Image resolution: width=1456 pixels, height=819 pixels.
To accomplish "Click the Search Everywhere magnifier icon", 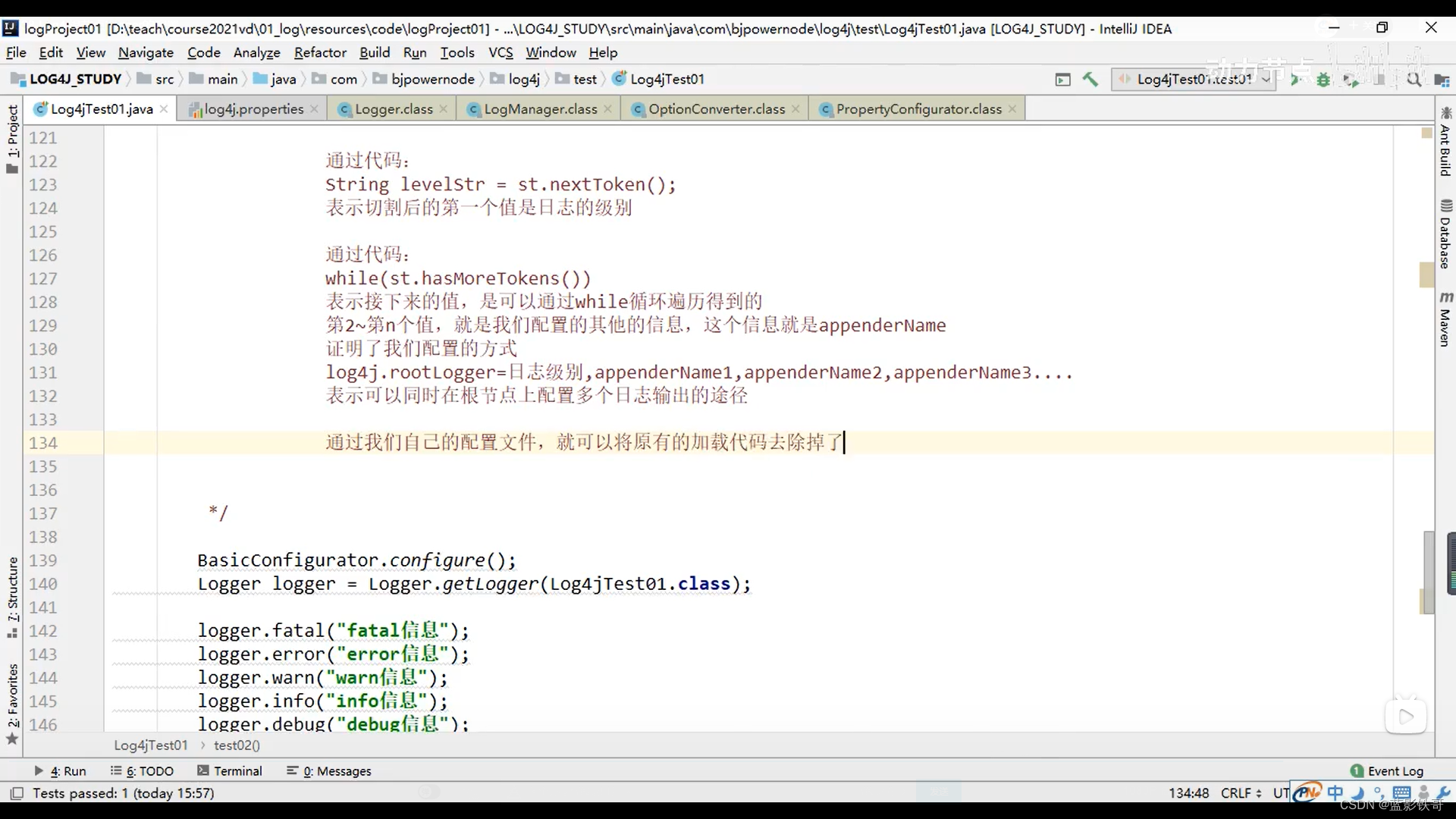I will click(x=1414, y=80).
